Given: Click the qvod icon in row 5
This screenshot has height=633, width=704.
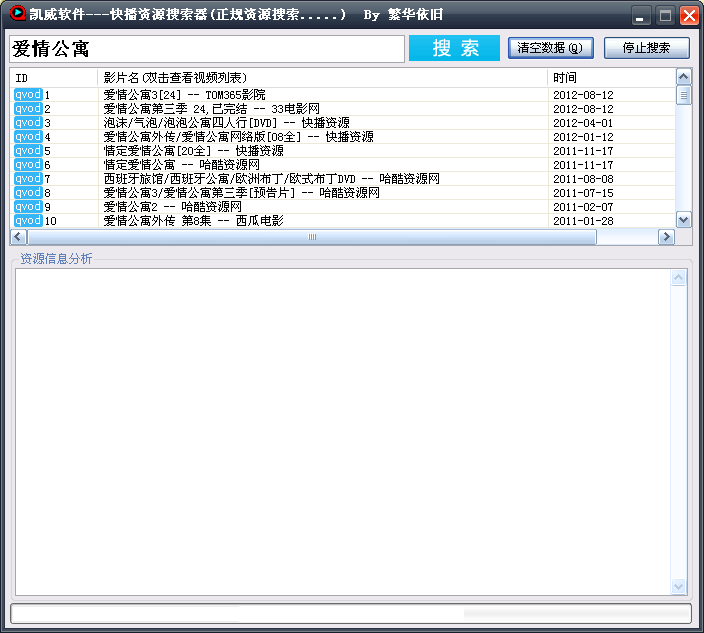Looking at the screenshot, I should [x=27, y=151].
